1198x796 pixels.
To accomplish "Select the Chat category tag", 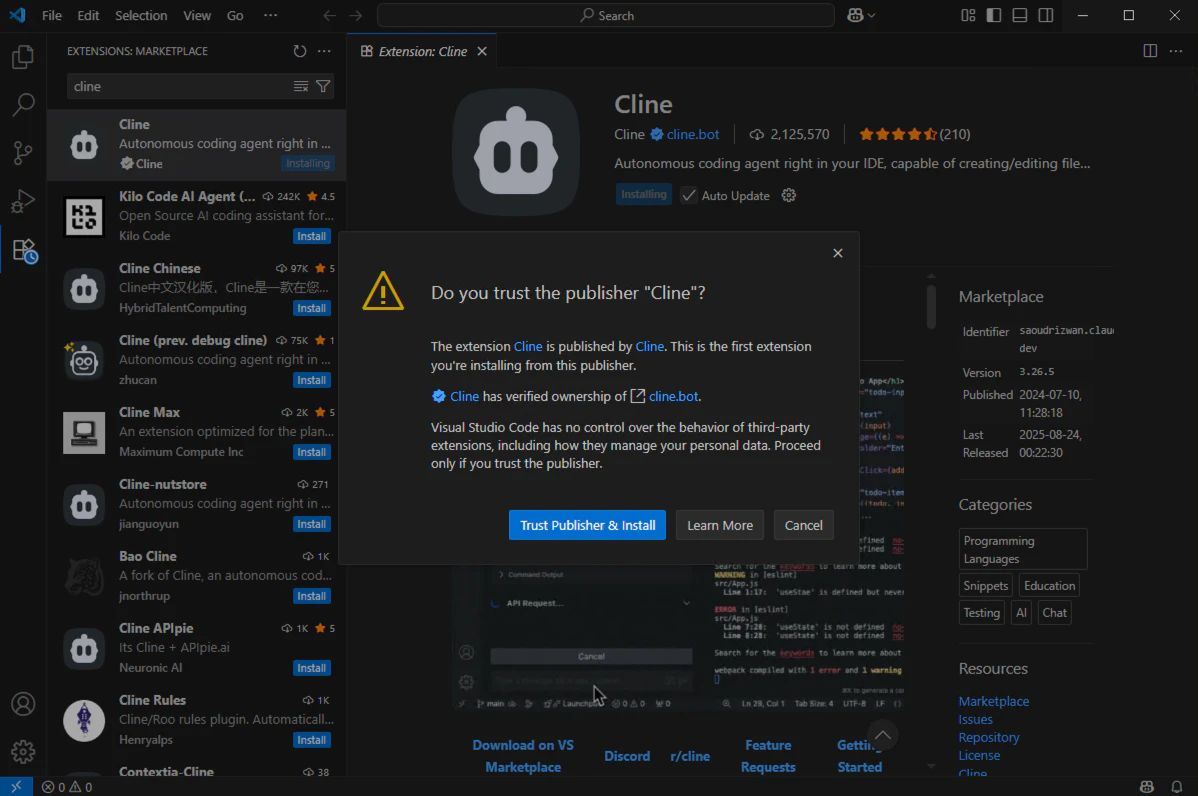I will (1054, 612).
